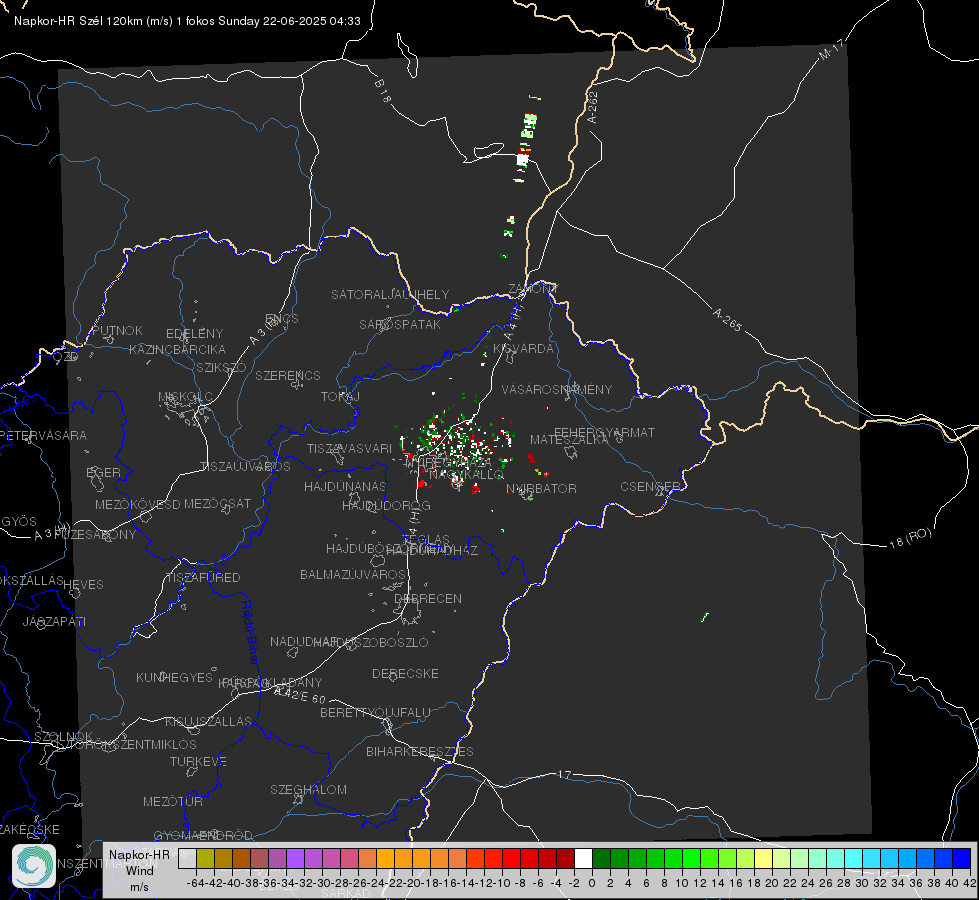Select the MISKOLC city label
Viewport: 979px width, 900px height.
tap(185, 397)
